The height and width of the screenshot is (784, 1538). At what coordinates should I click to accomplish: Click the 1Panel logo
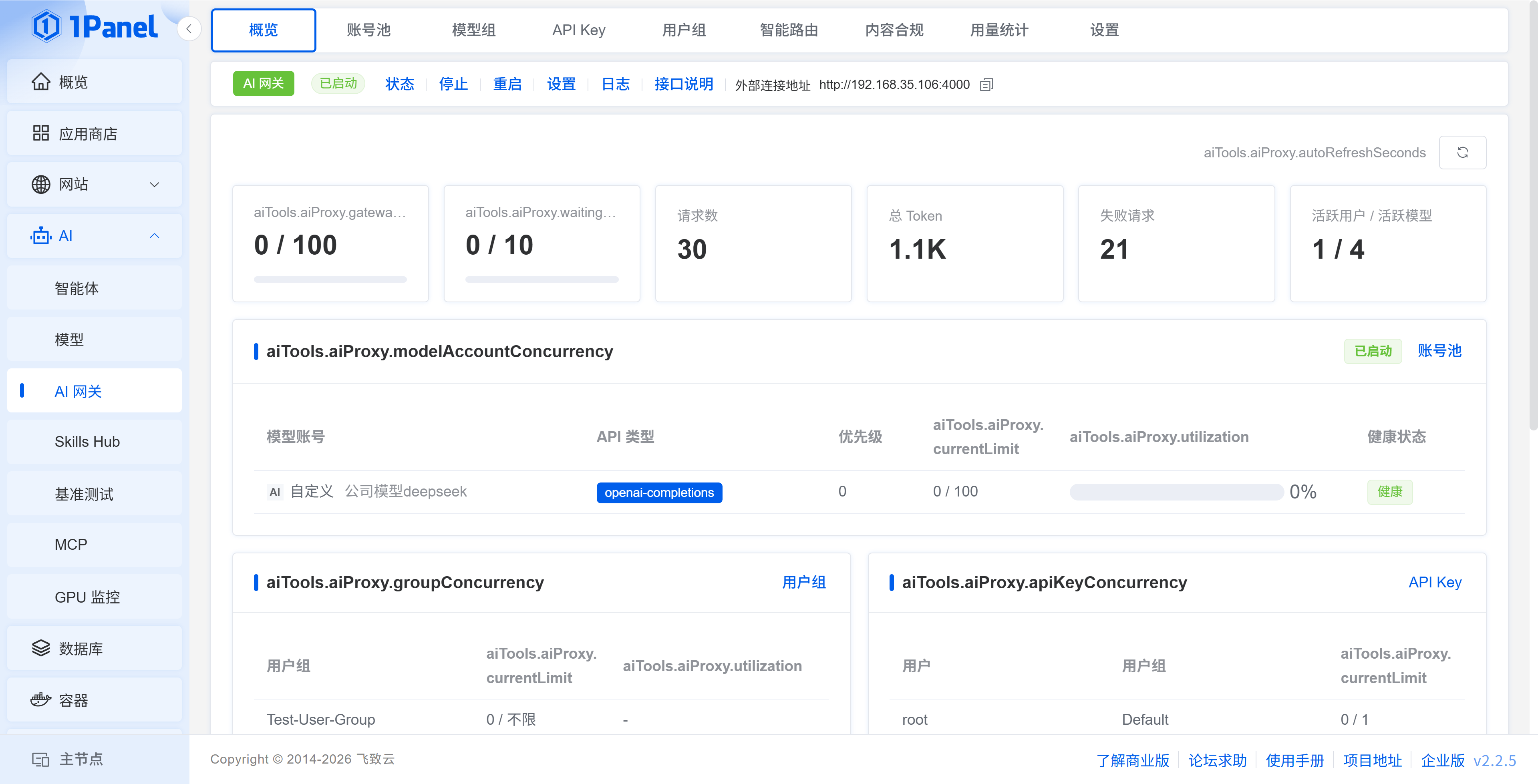[95, 27]
